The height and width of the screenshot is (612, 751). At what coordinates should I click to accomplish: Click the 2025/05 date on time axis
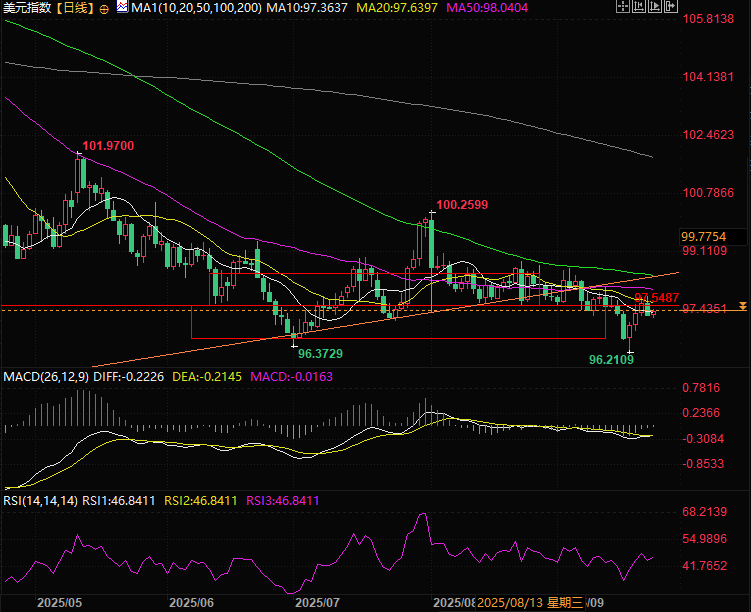coord(59,603)
